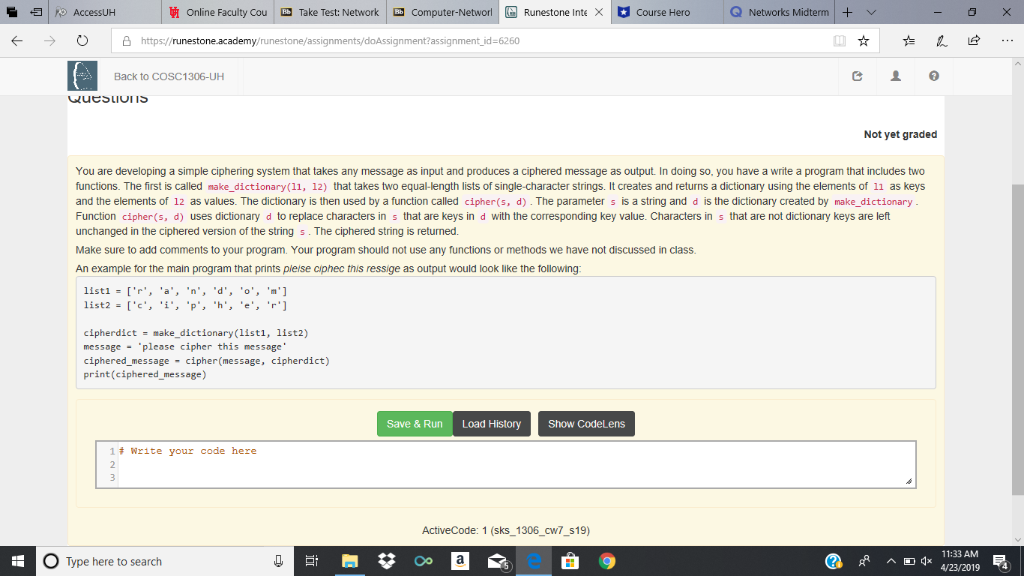Switch to the Course Hero tab
Image resolution: width=1024 pixels, height=576 pixels.
pyautogui.click(x=667, y=12)
